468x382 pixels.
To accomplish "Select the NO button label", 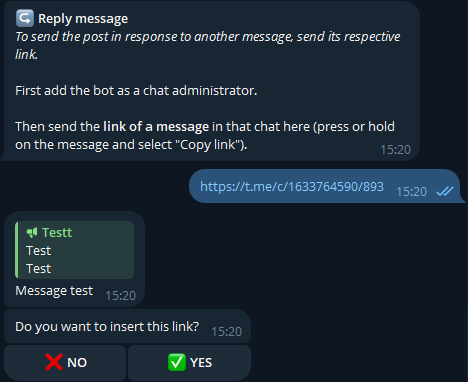I will (77, 362).
